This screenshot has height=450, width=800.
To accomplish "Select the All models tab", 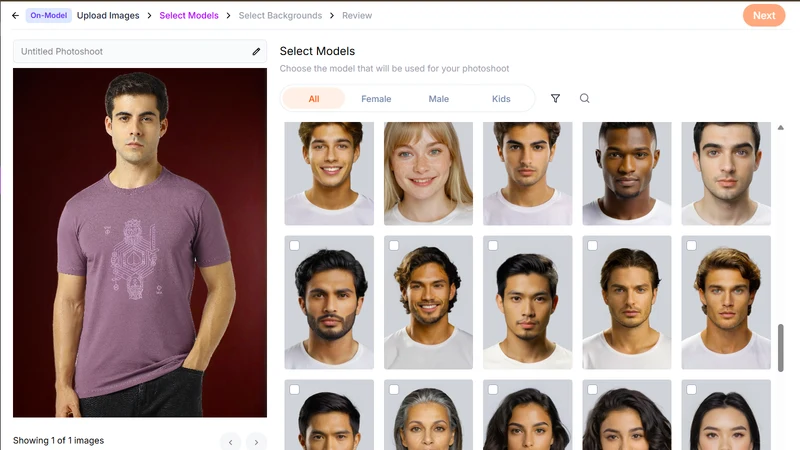I will (x=314, y=98).
